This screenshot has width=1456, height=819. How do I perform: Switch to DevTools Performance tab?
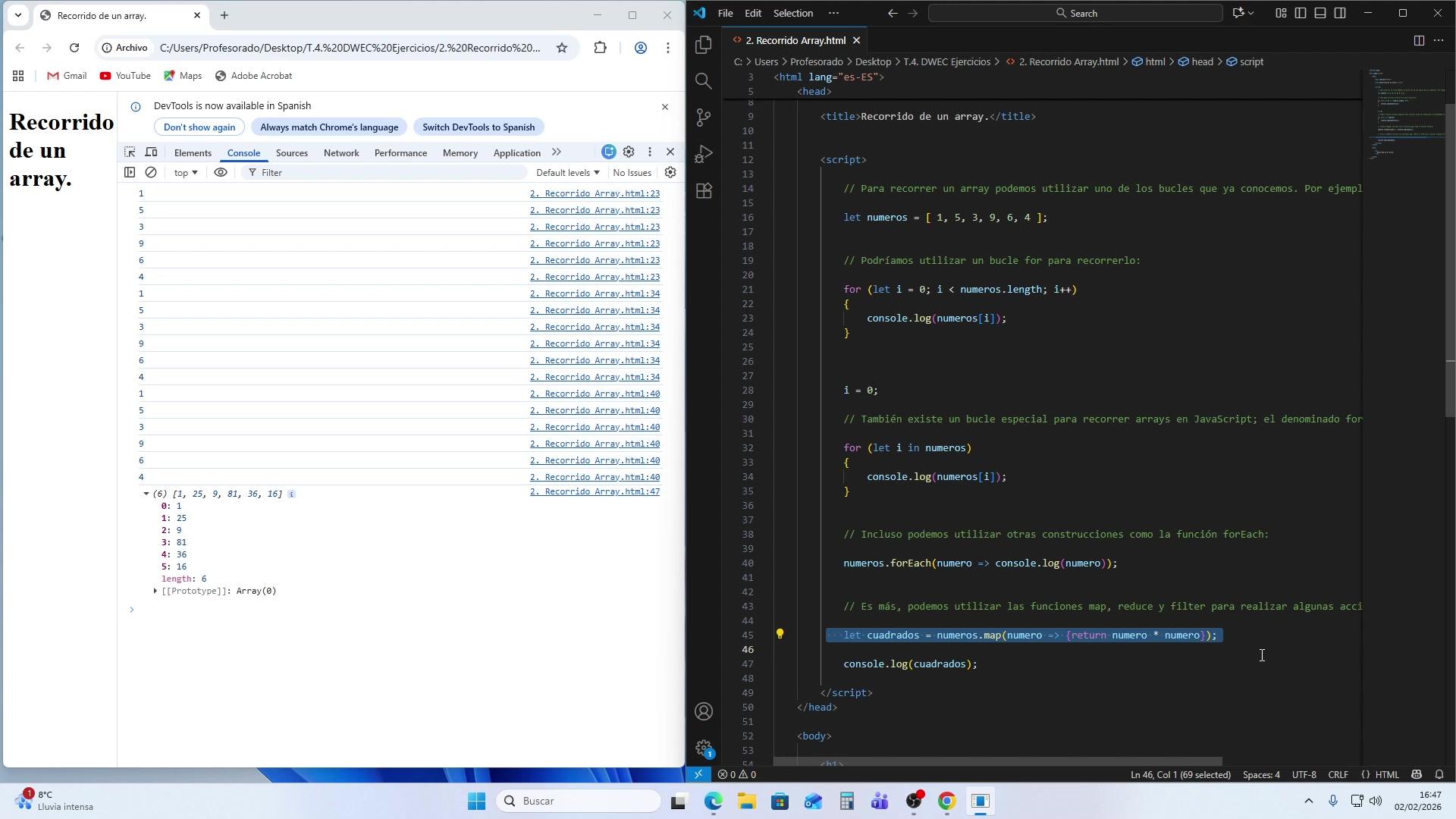point(400,153)
